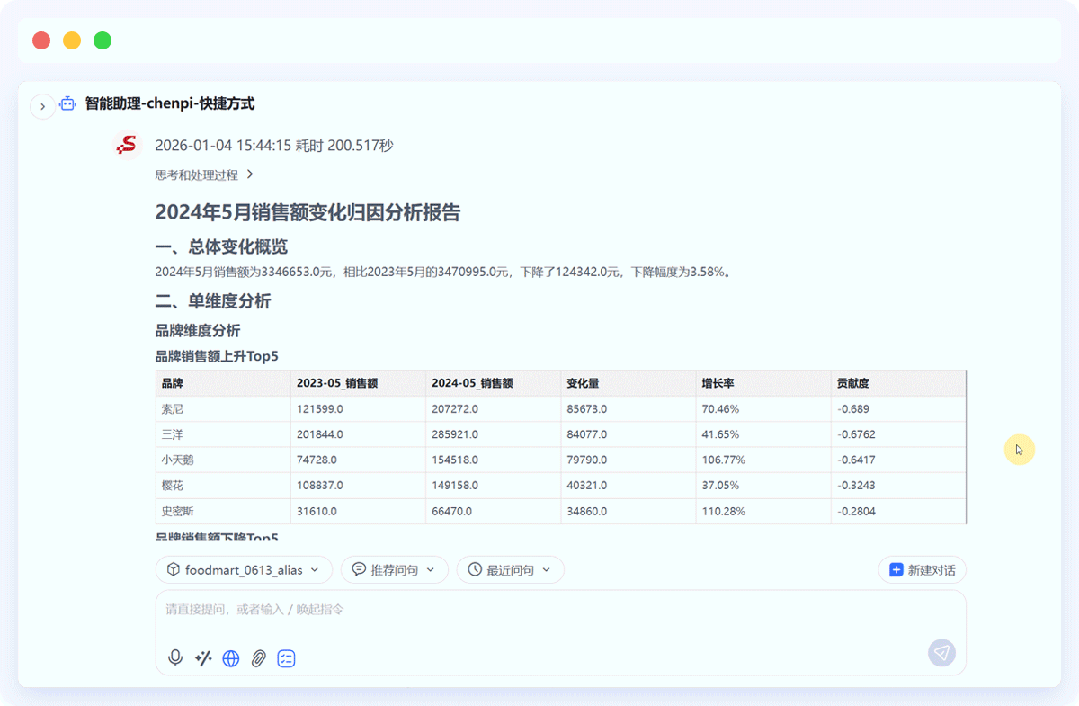This screenshot has height=706, width=1079.
Task: Click the microphone voice input icon
Action: coord(176,658)
